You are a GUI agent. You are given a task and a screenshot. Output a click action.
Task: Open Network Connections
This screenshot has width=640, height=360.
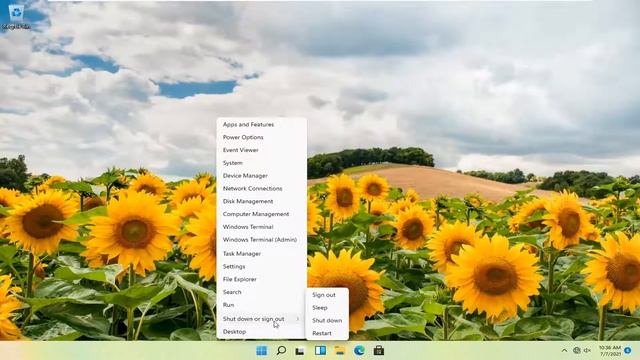262,189
